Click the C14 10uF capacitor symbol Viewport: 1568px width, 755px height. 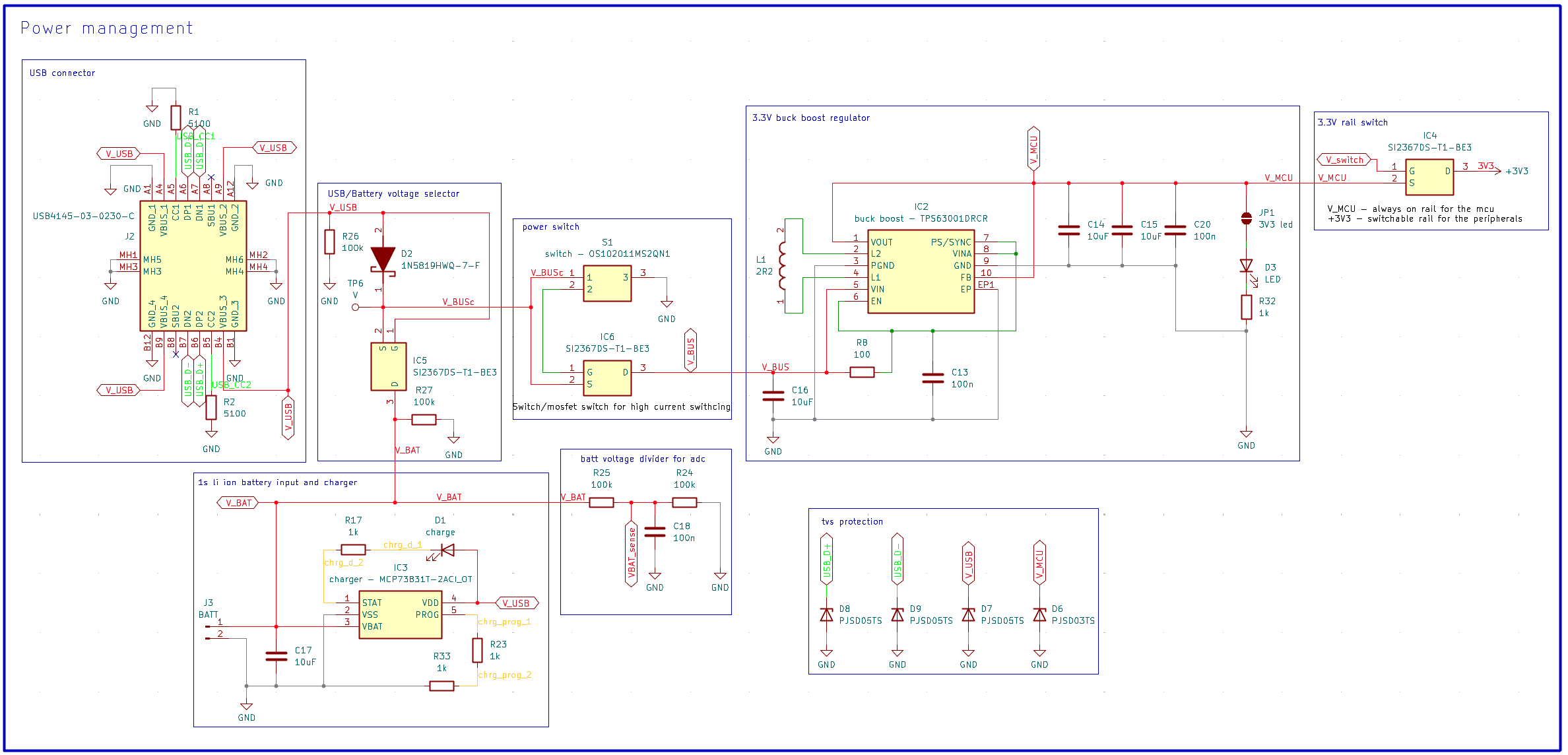coord(1068,230)
